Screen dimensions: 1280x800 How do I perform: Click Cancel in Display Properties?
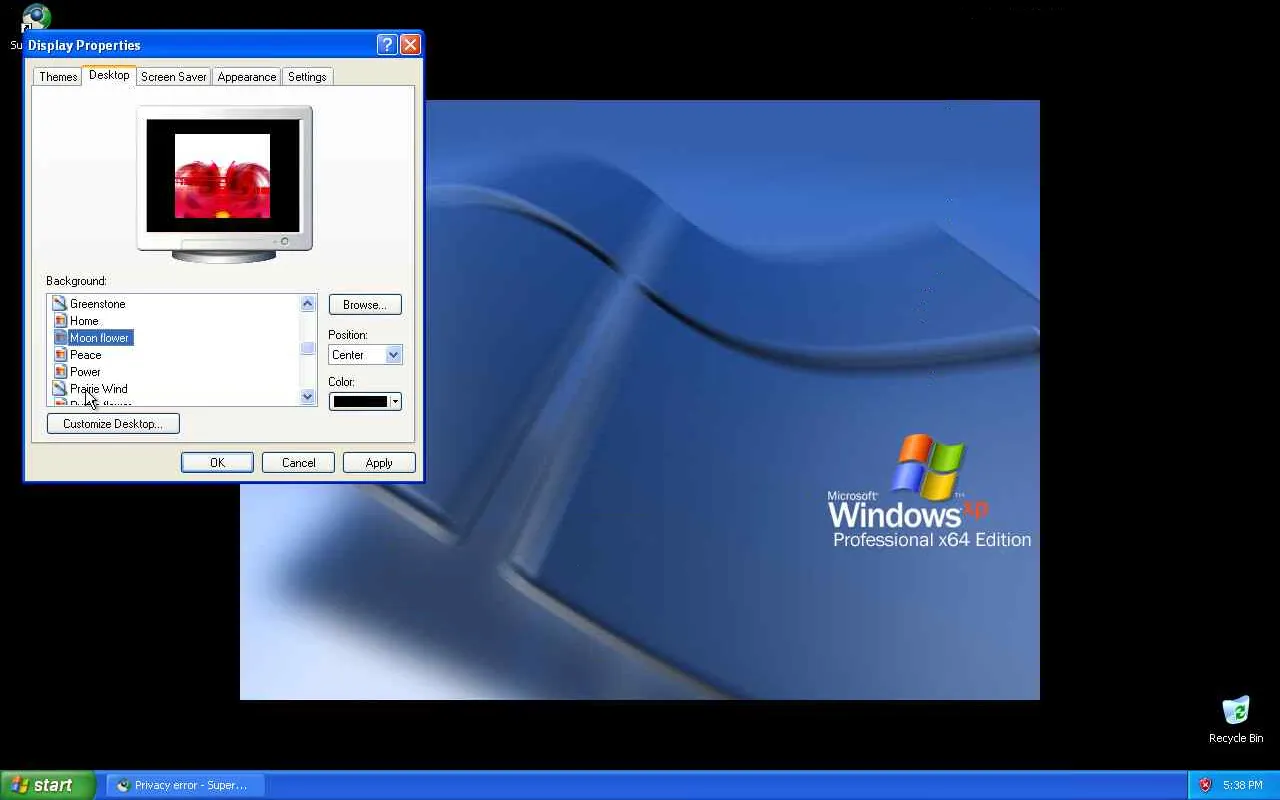[x=298, y=463]
